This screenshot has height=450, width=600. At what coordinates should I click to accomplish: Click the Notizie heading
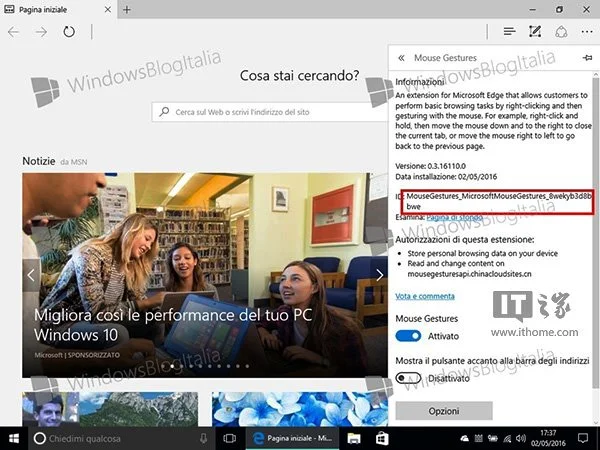[39, 161]
